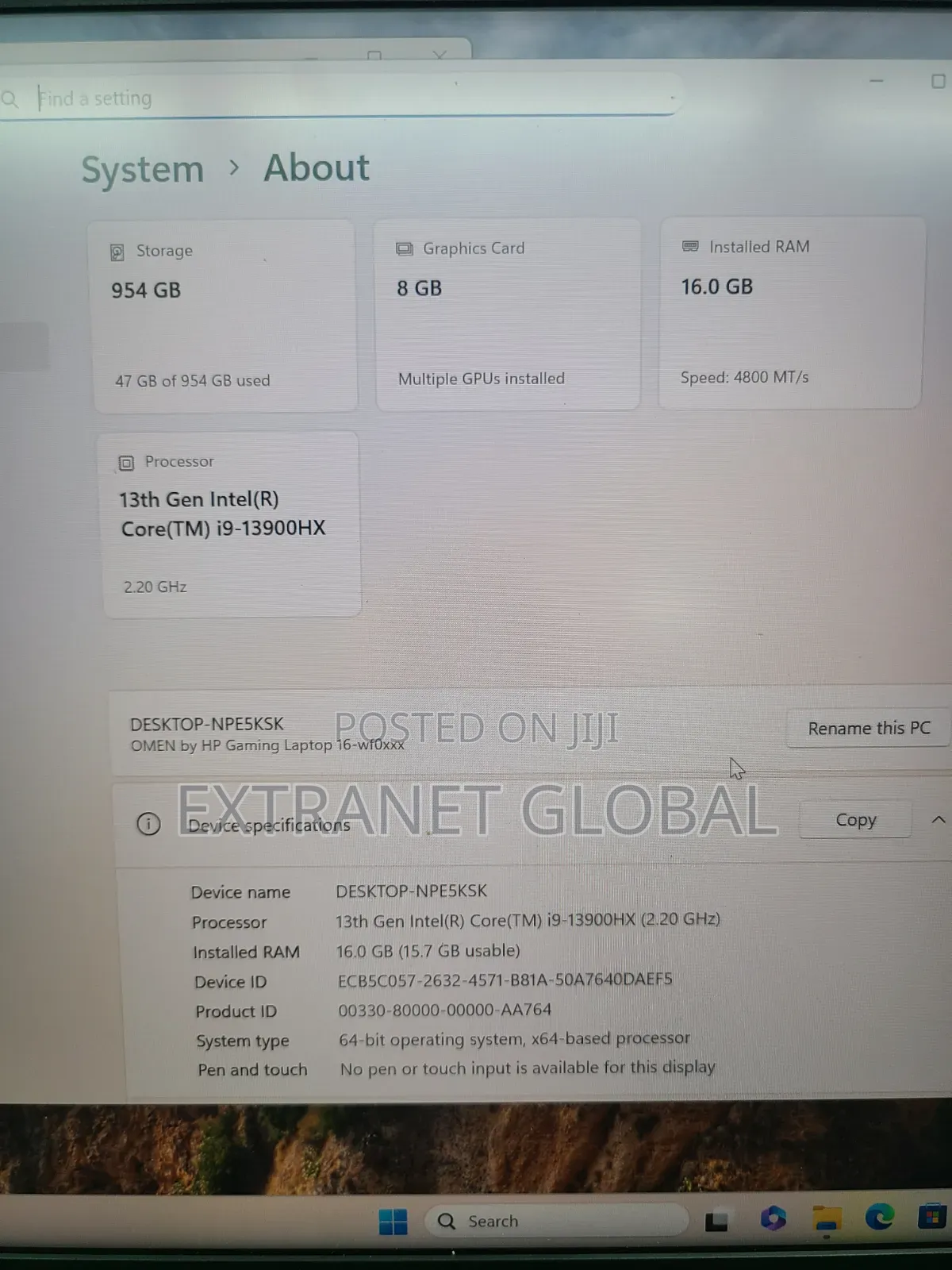
Task: Copy the device specifications
Action: click(855, 820)
